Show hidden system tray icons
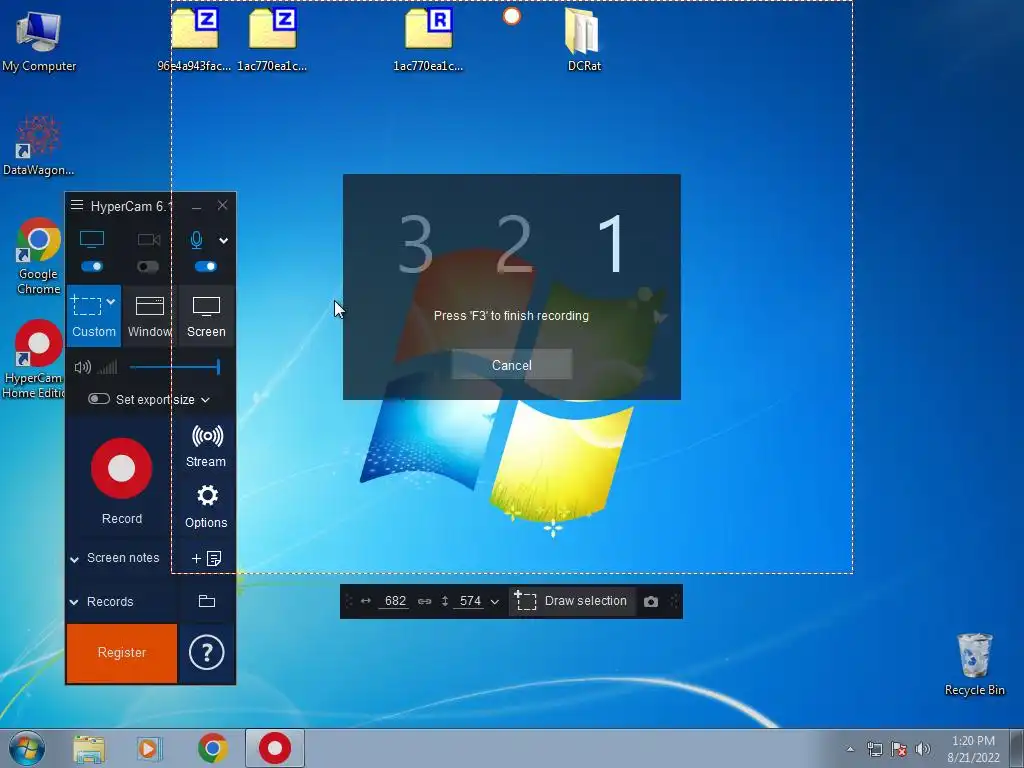This screenshot has height=768, width=1024. 850,749
